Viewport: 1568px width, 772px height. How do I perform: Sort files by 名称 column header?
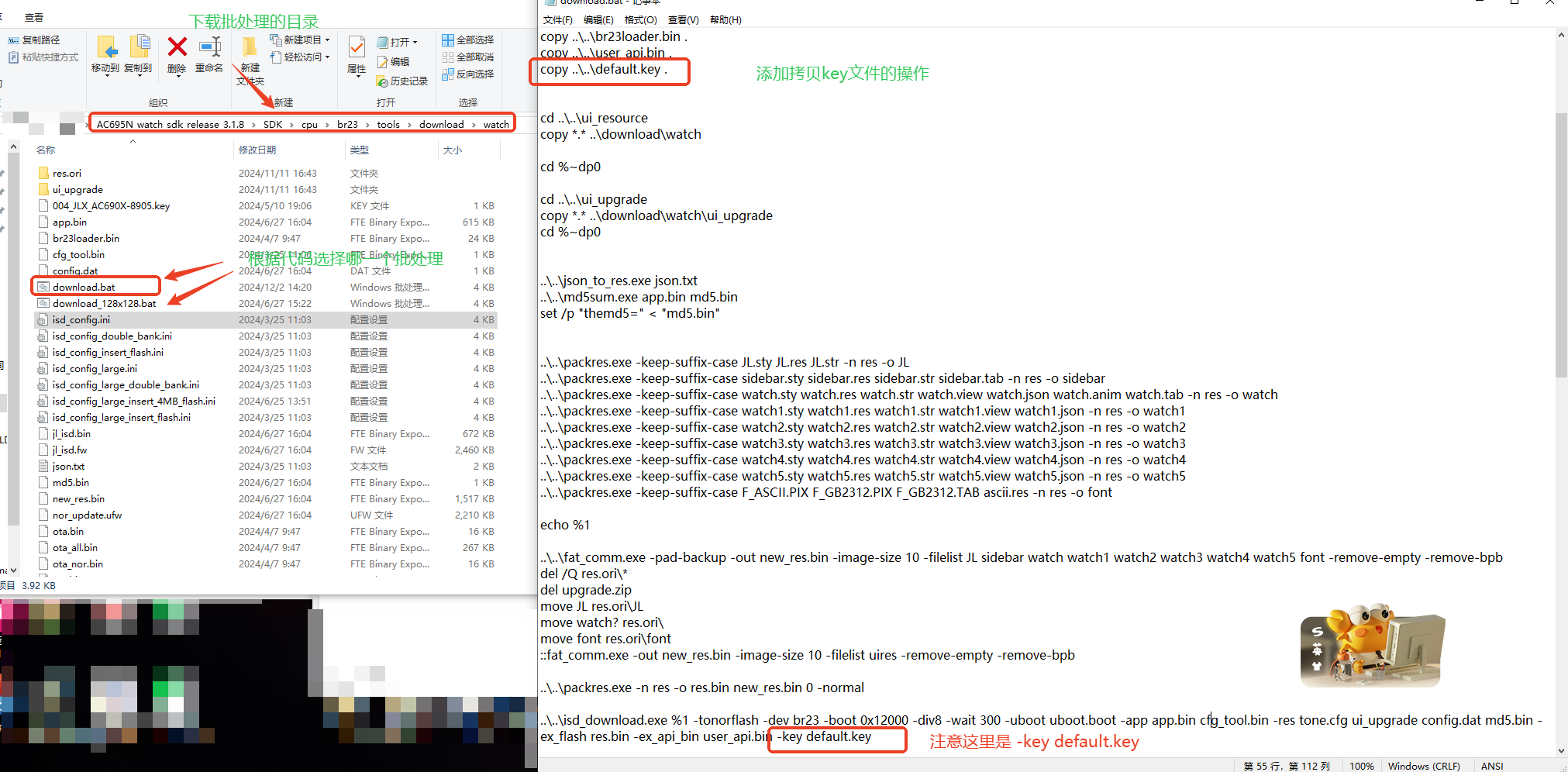[x=46, y=150]
